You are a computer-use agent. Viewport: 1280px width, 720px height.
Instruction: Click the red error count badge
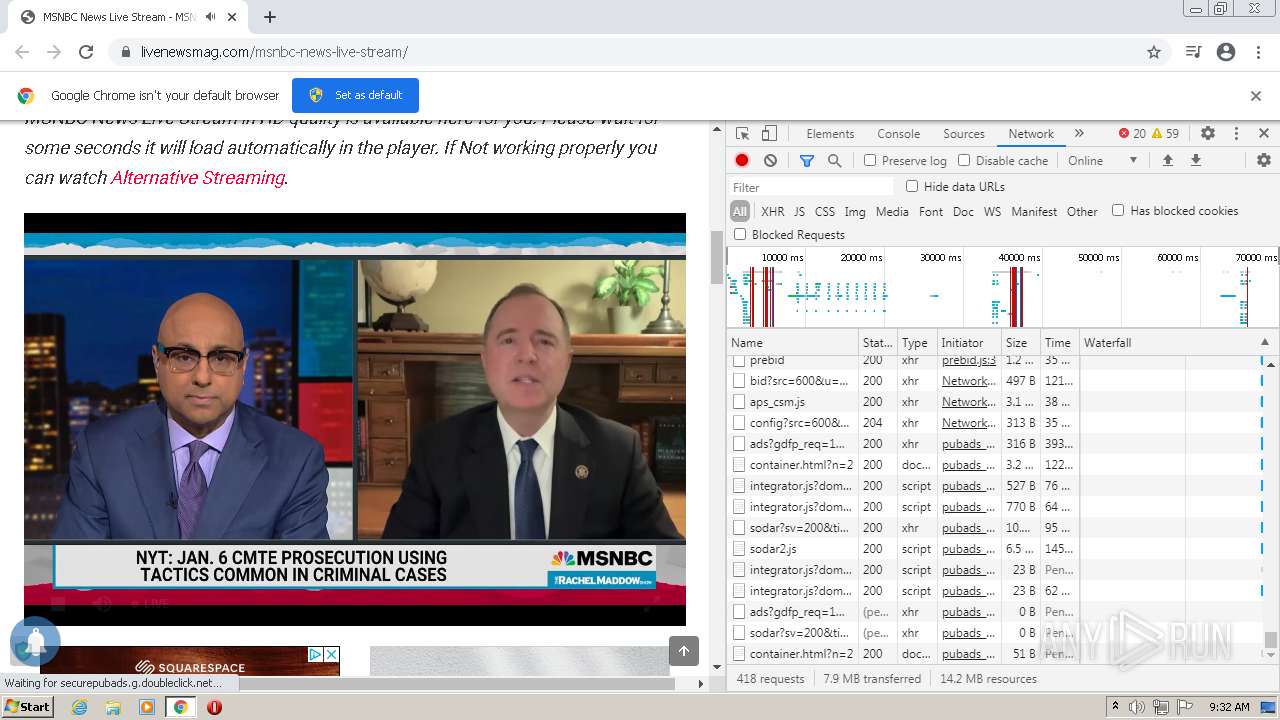coord(1132,133)
